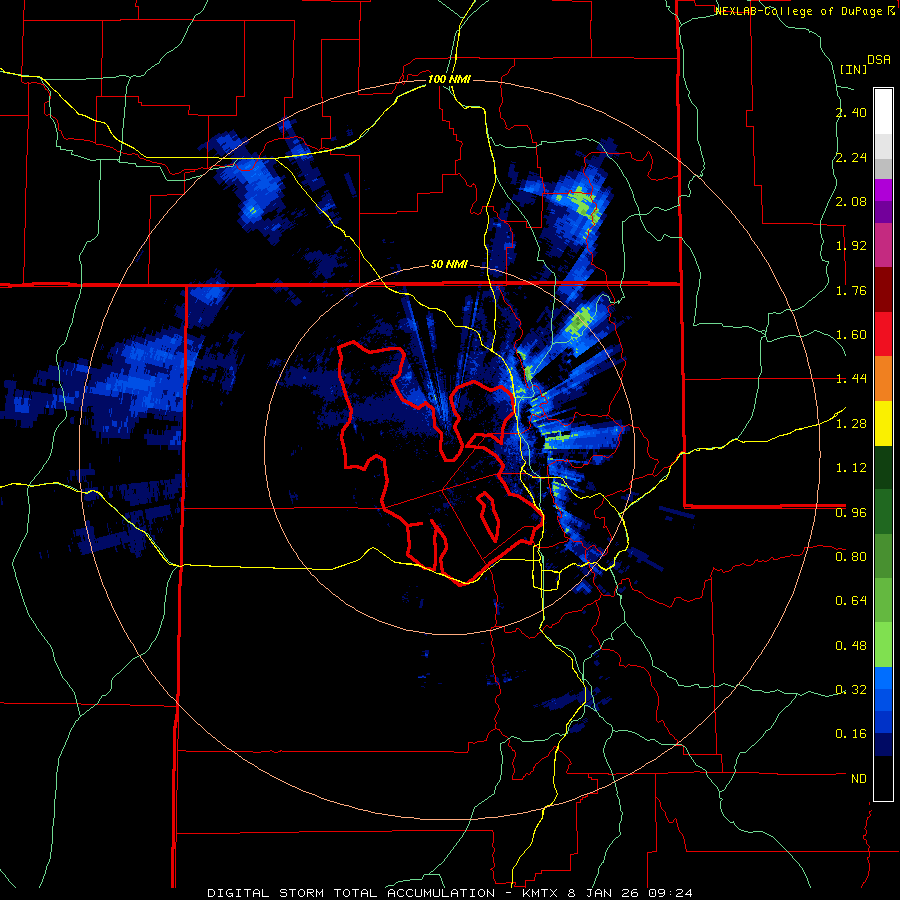Click the orange 1.44 legend color swatch

883,379
